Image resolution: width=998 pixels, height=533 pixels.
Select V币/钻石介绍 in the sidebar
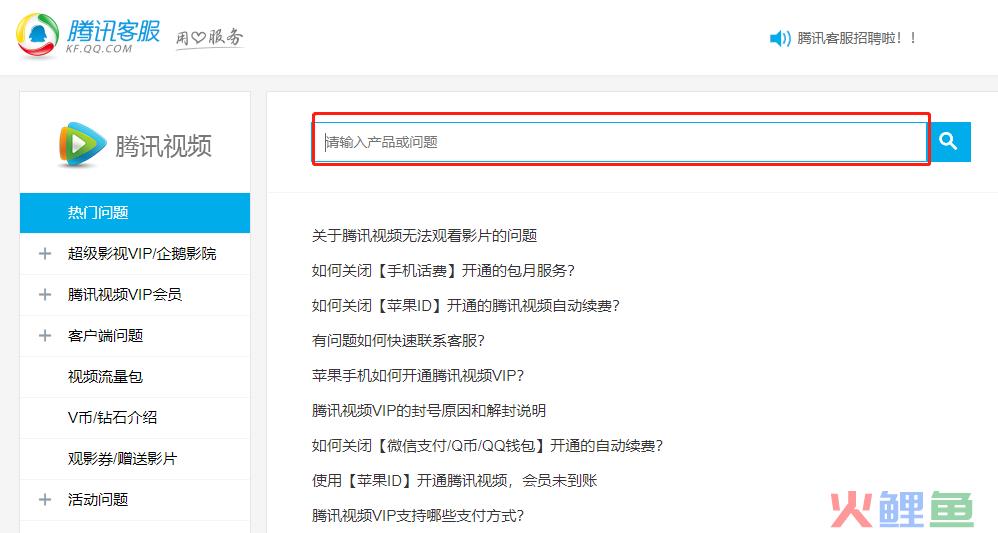113,418
